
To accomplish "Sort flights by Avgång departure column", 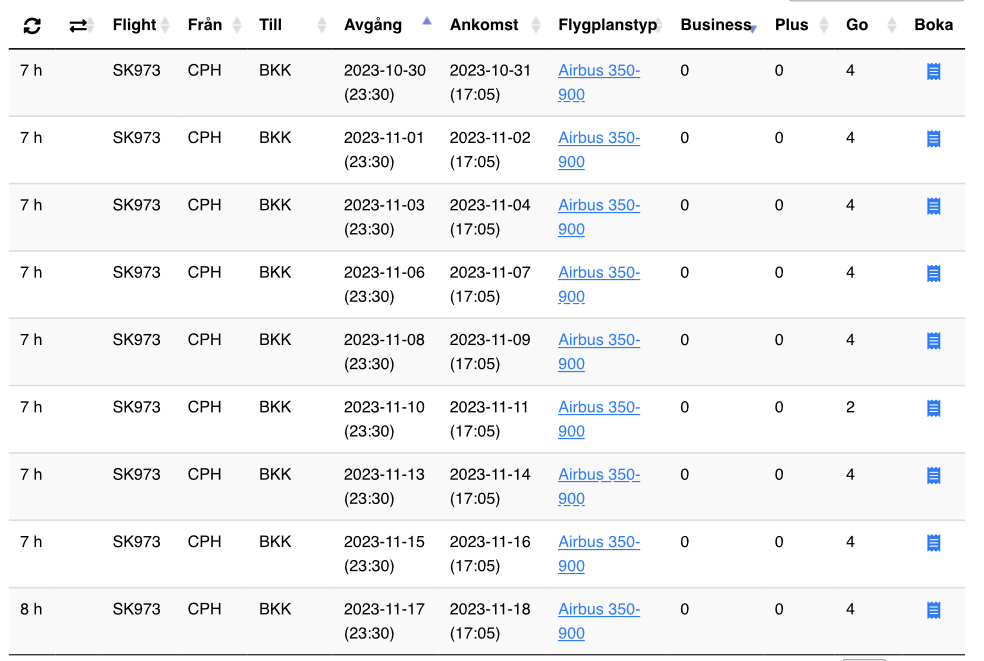I will point(372,25).
